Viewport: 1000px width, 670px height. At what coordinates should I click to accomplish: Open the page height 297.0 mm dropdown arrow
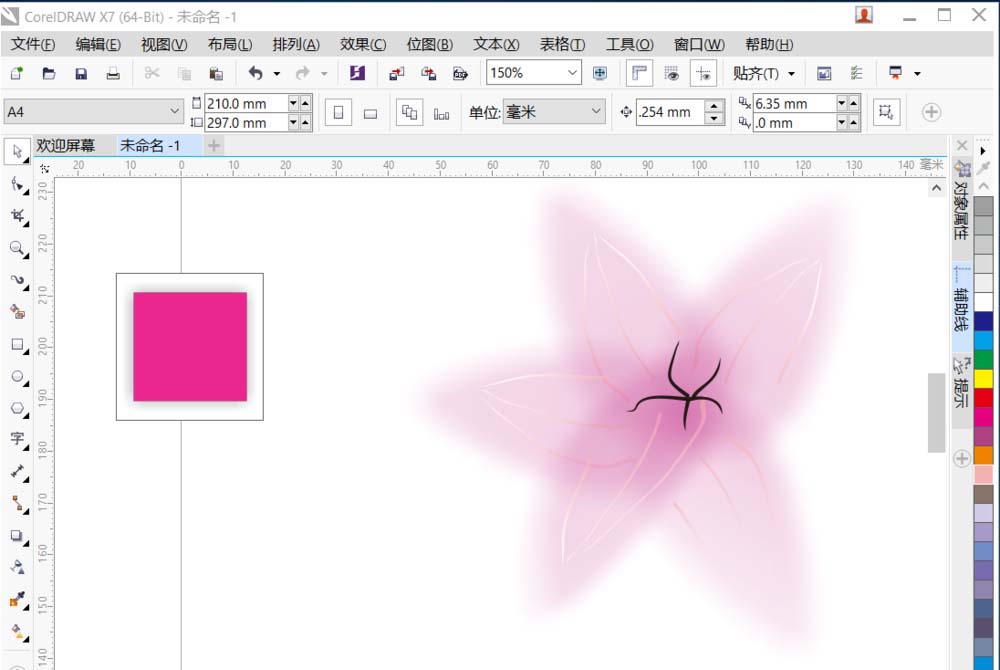point(293,122)
